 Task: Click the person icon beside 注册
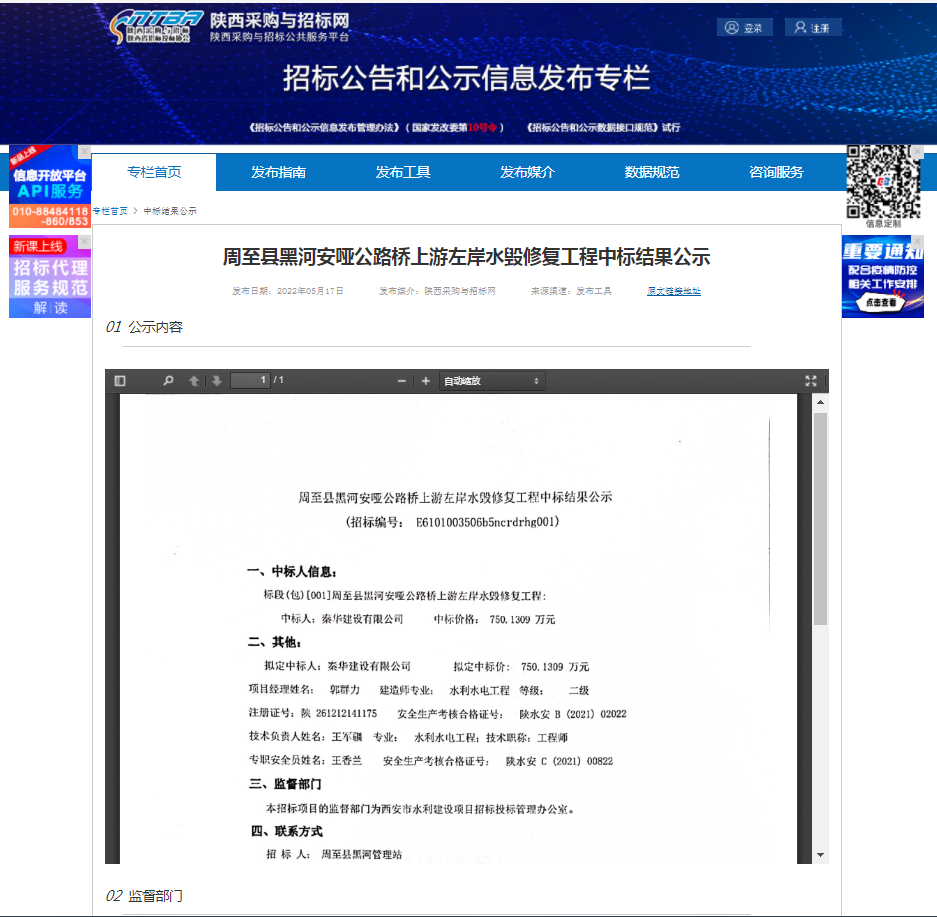[800, 27]
